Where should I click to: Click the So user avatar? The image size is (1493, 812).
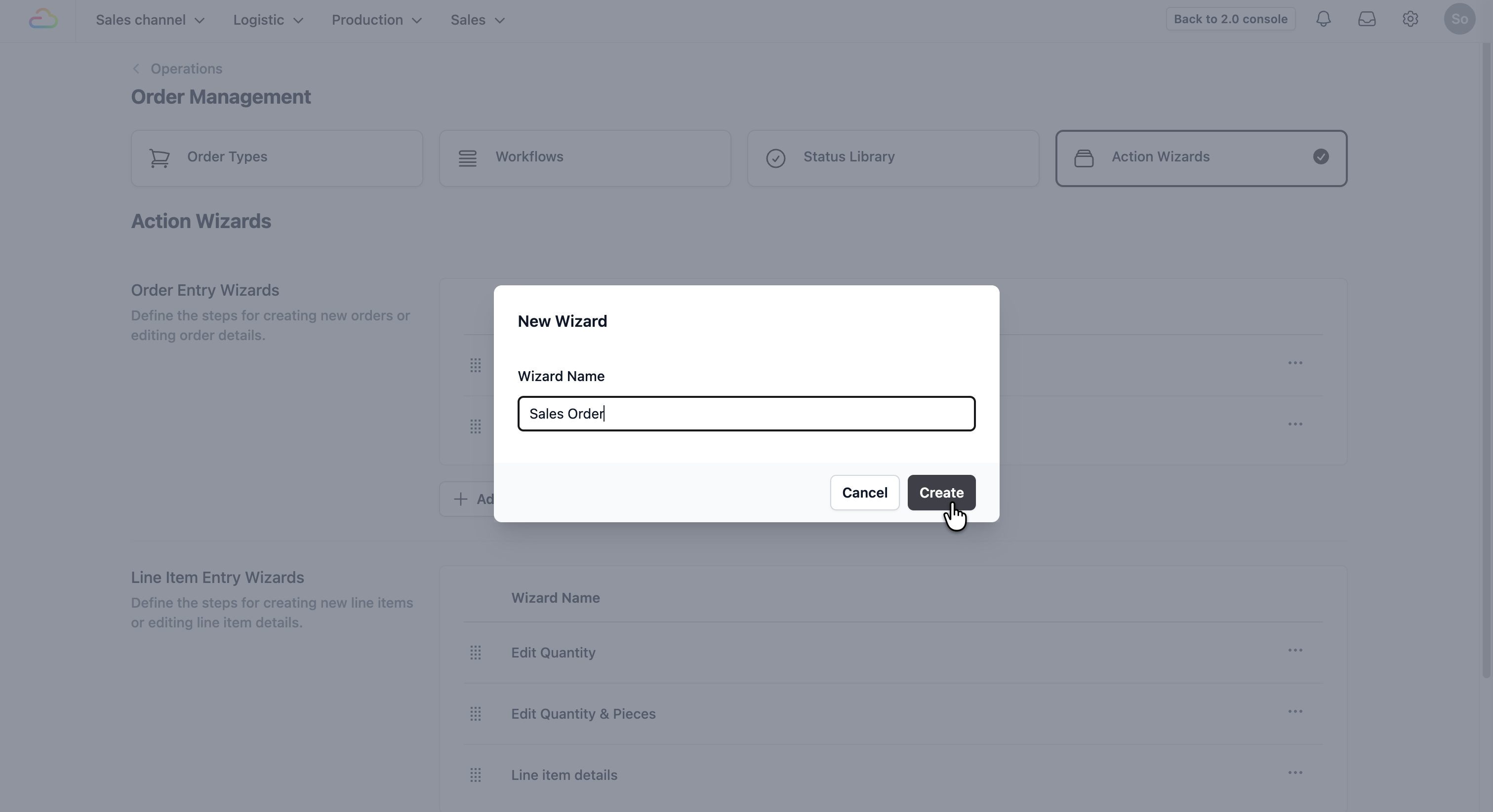pos(1459,19)
